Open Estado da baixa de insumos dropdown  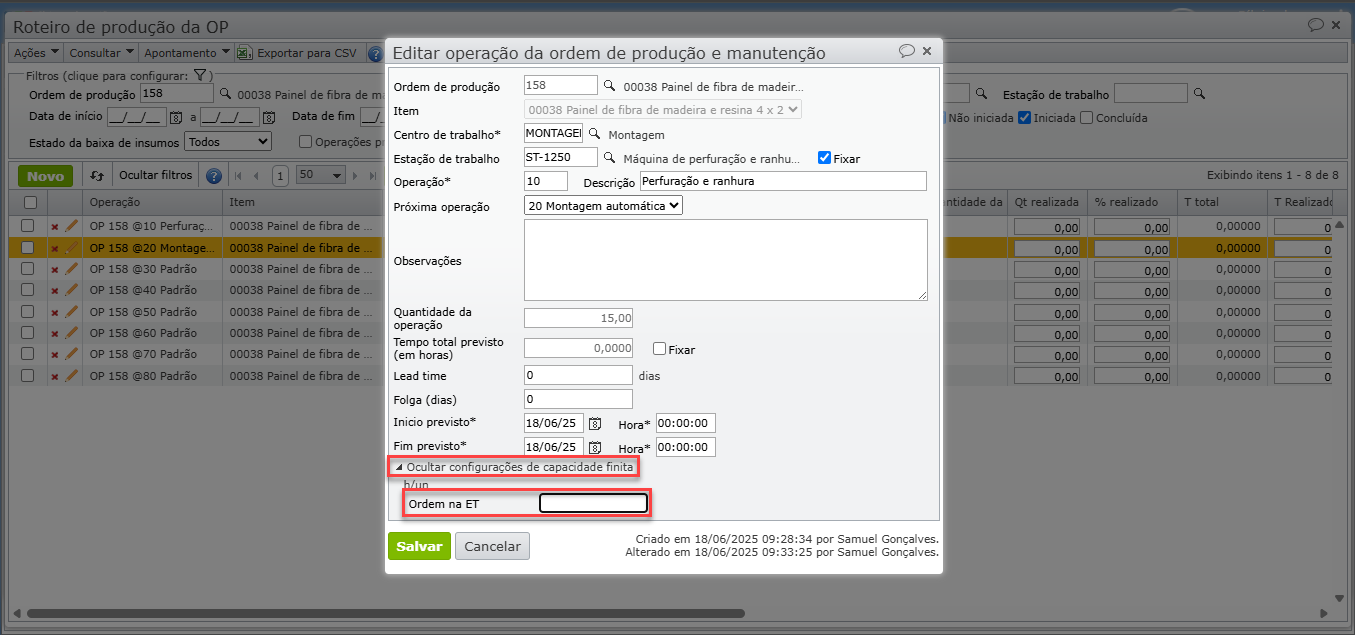(x=228, y=142)
